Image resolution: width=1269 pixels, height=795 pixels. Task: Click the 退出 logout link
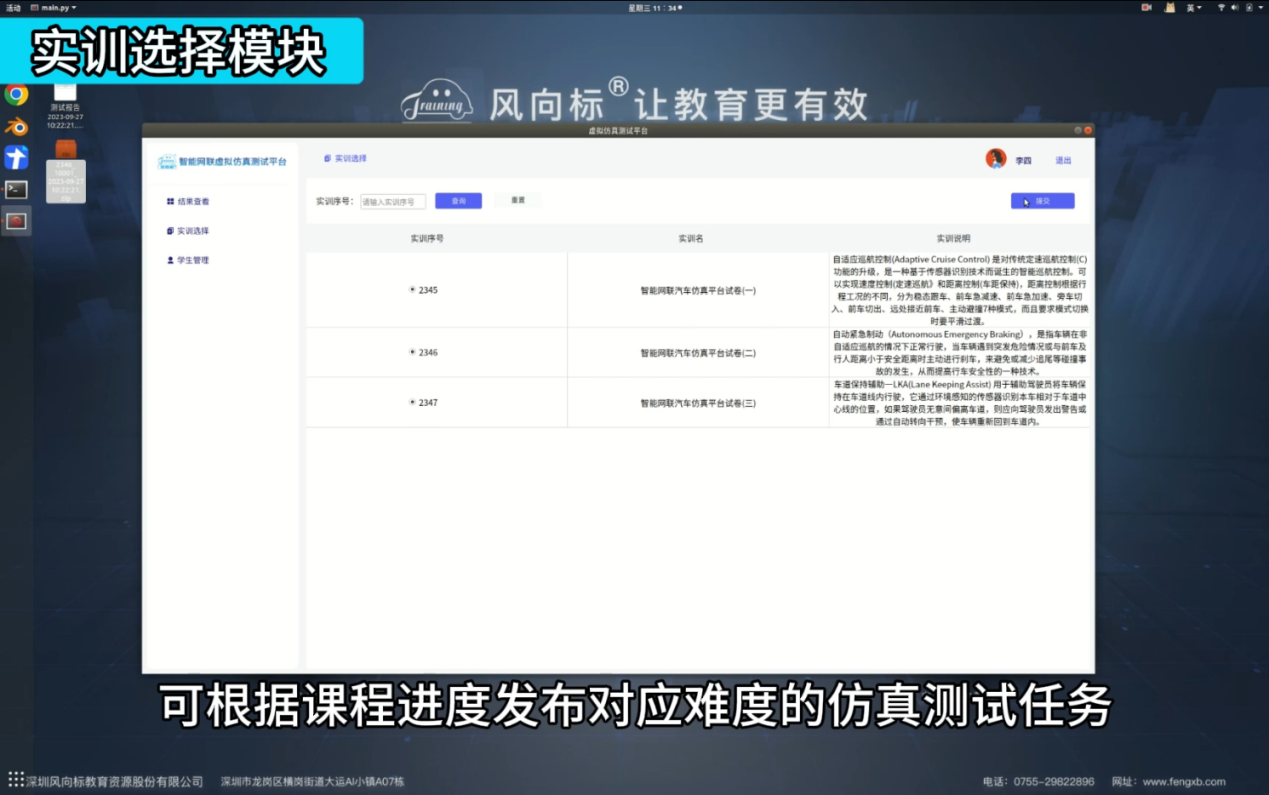pos(1062,160)
